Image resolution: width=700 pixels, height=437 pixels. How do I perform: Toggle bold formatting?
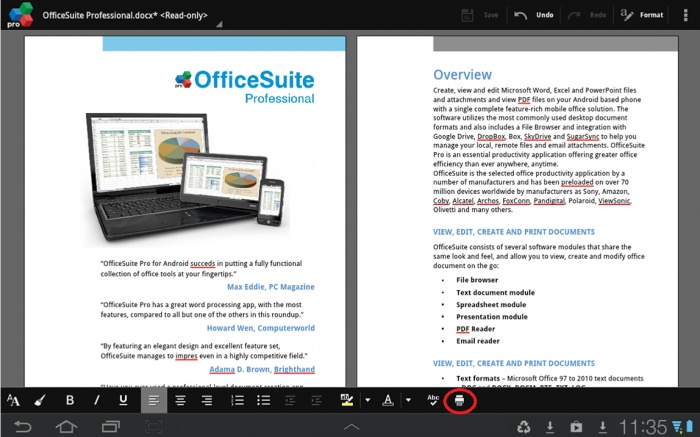tap(70, 400)
